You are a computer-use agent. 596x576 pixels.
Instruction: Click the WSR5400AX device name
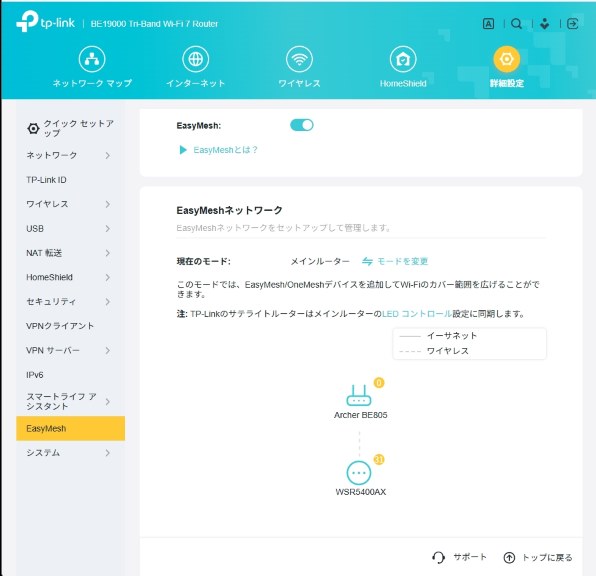(x=360, y=492)
